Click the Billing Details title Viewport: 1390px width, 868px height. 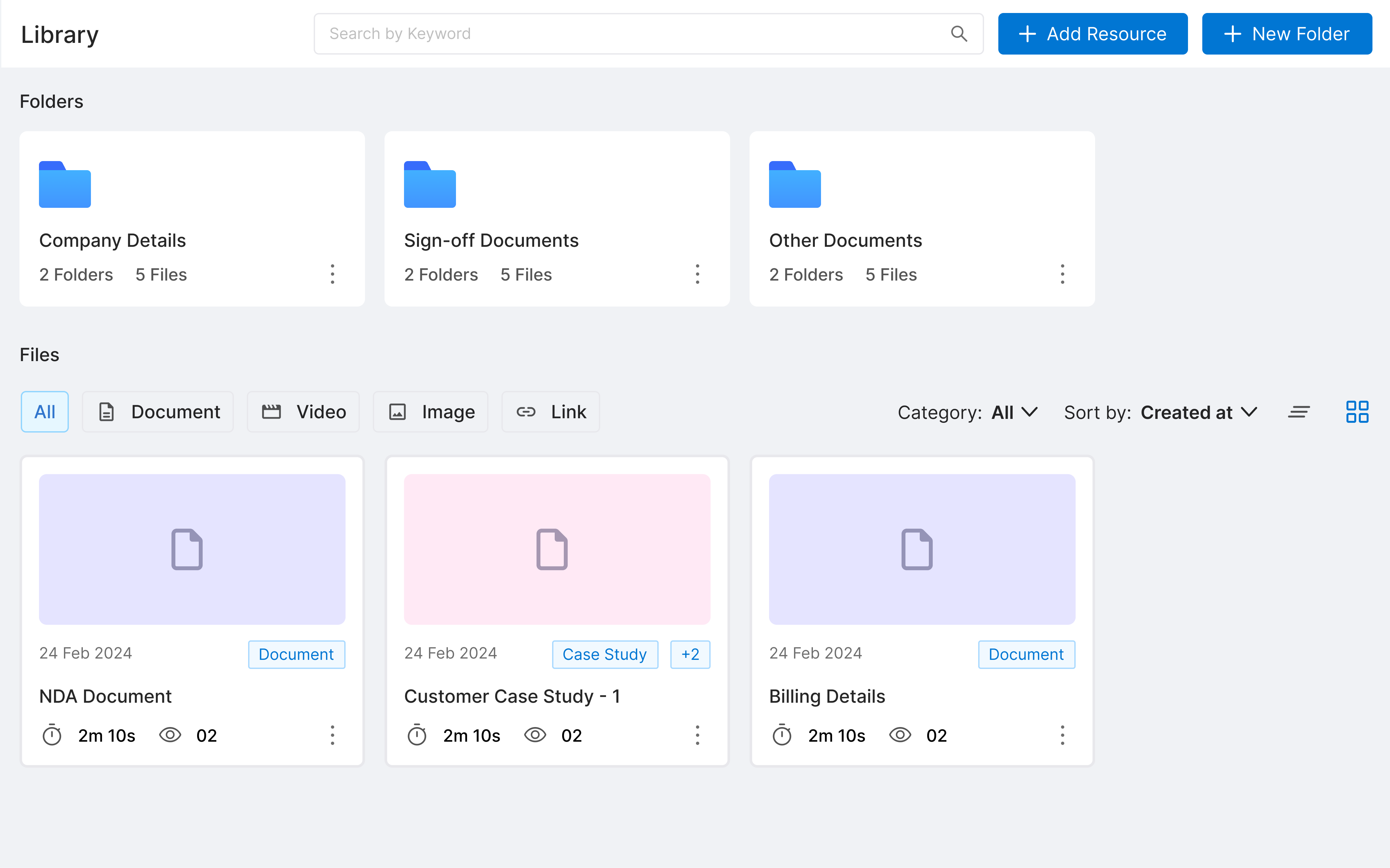point(827,696)
